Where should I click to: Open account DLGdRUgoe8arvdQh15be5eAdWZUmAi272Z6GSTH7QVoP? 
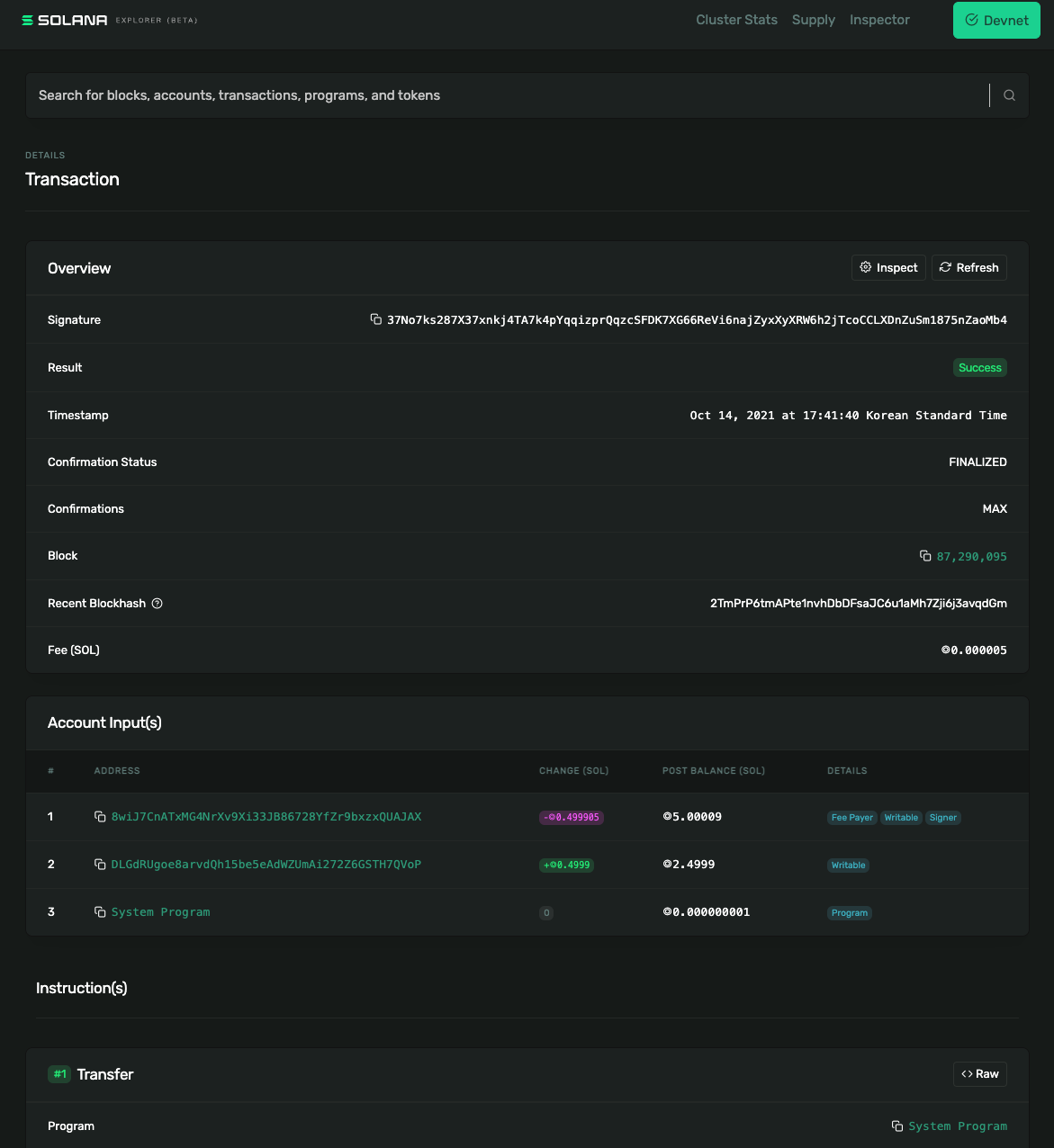266,865
